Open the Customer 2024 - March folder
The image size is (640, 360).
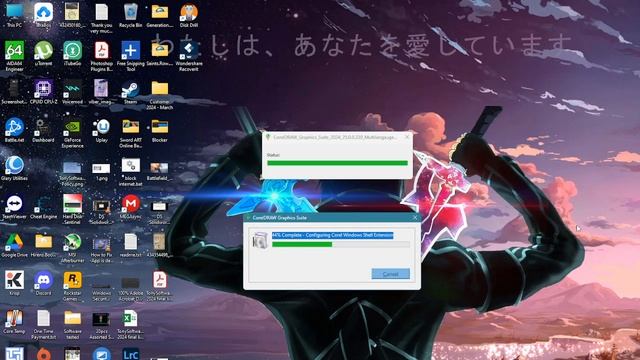[x=160, y=95]
